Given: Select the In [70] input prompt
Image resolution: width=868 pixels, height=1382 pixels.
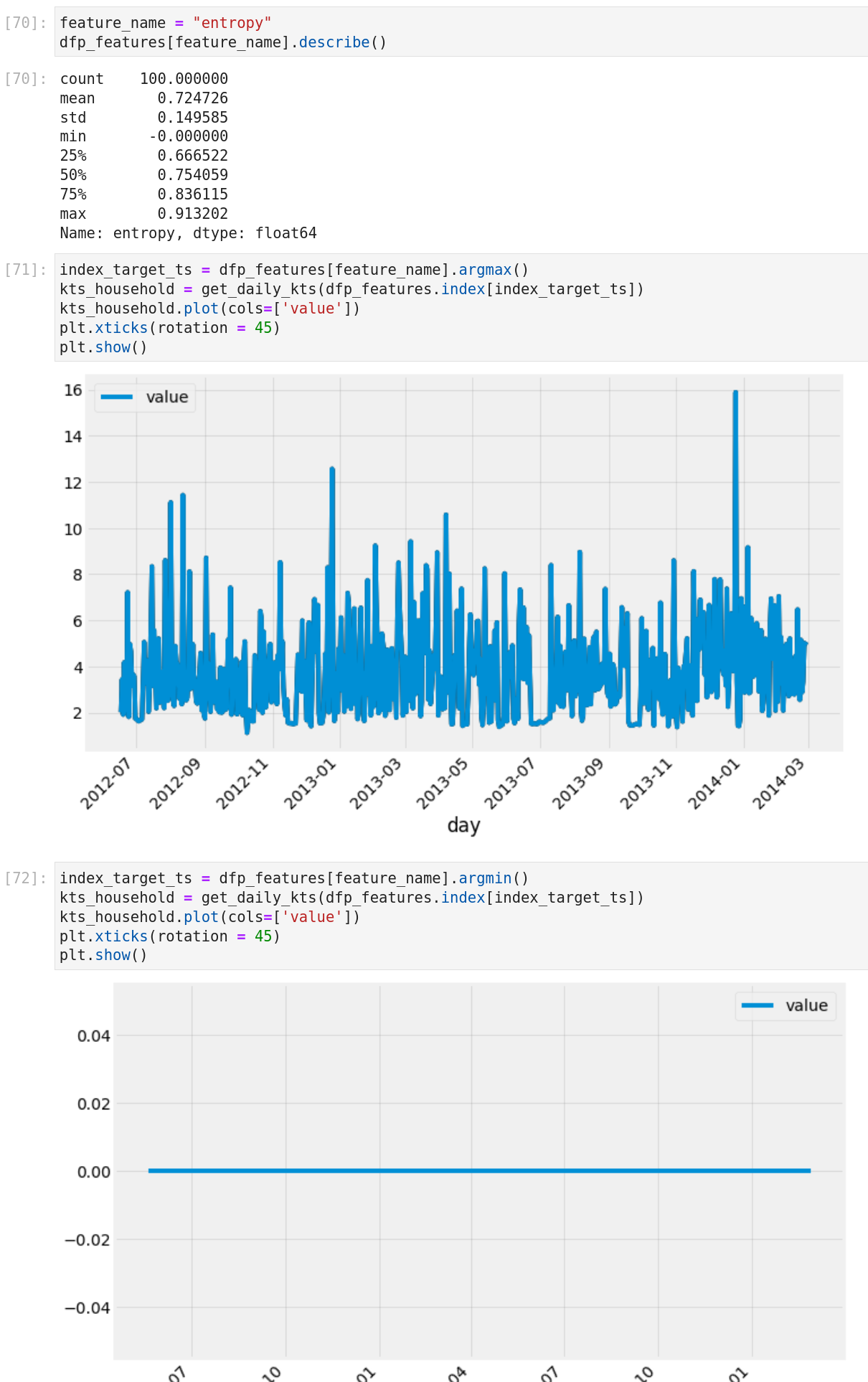Looking at the screenshot, I should 26,23.
